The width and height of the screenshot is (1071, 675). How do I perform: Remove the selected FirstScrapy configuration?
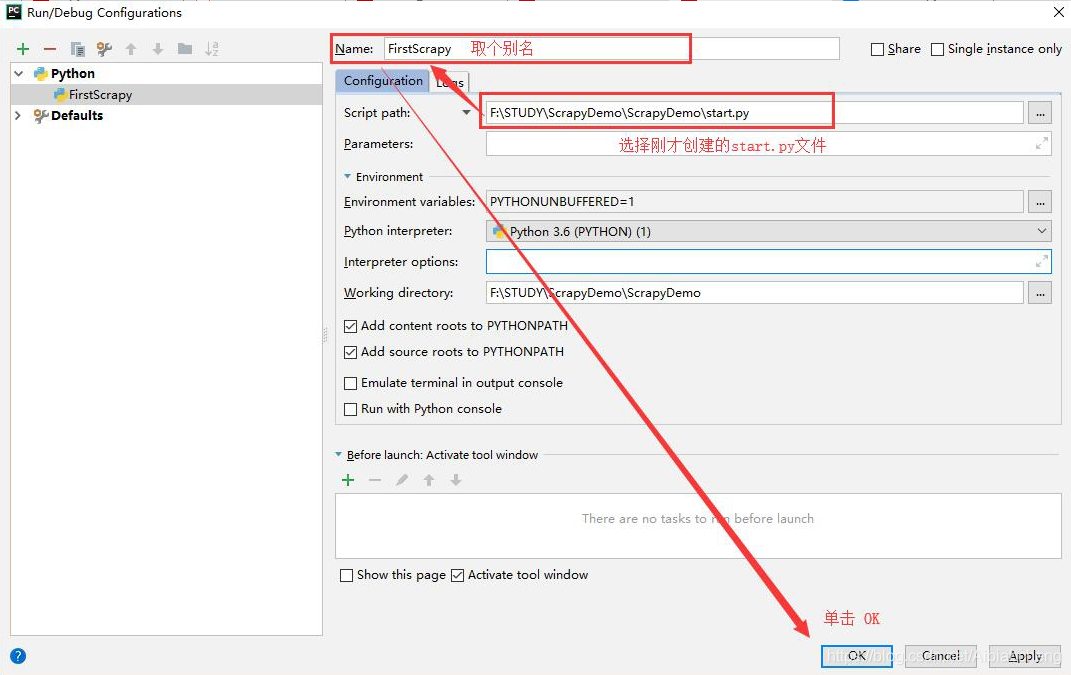coord(50,48)
